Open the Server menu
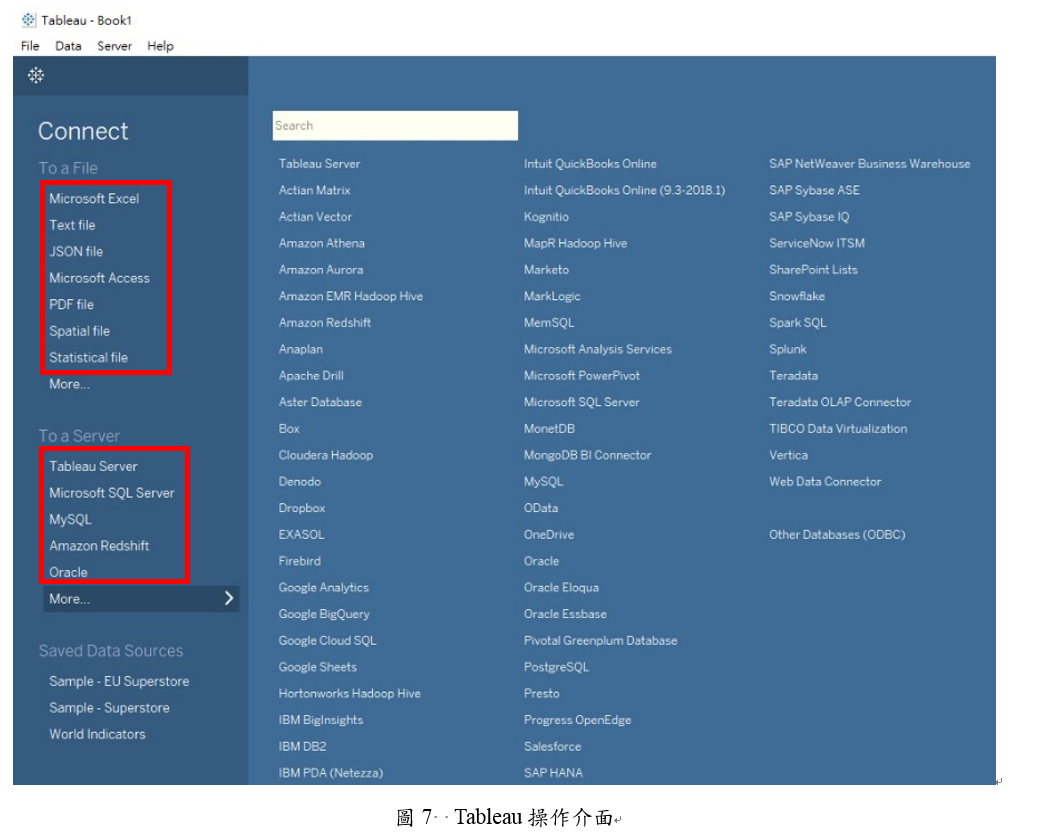Viewport: 1039px width, 838px height. pos(115,46)
